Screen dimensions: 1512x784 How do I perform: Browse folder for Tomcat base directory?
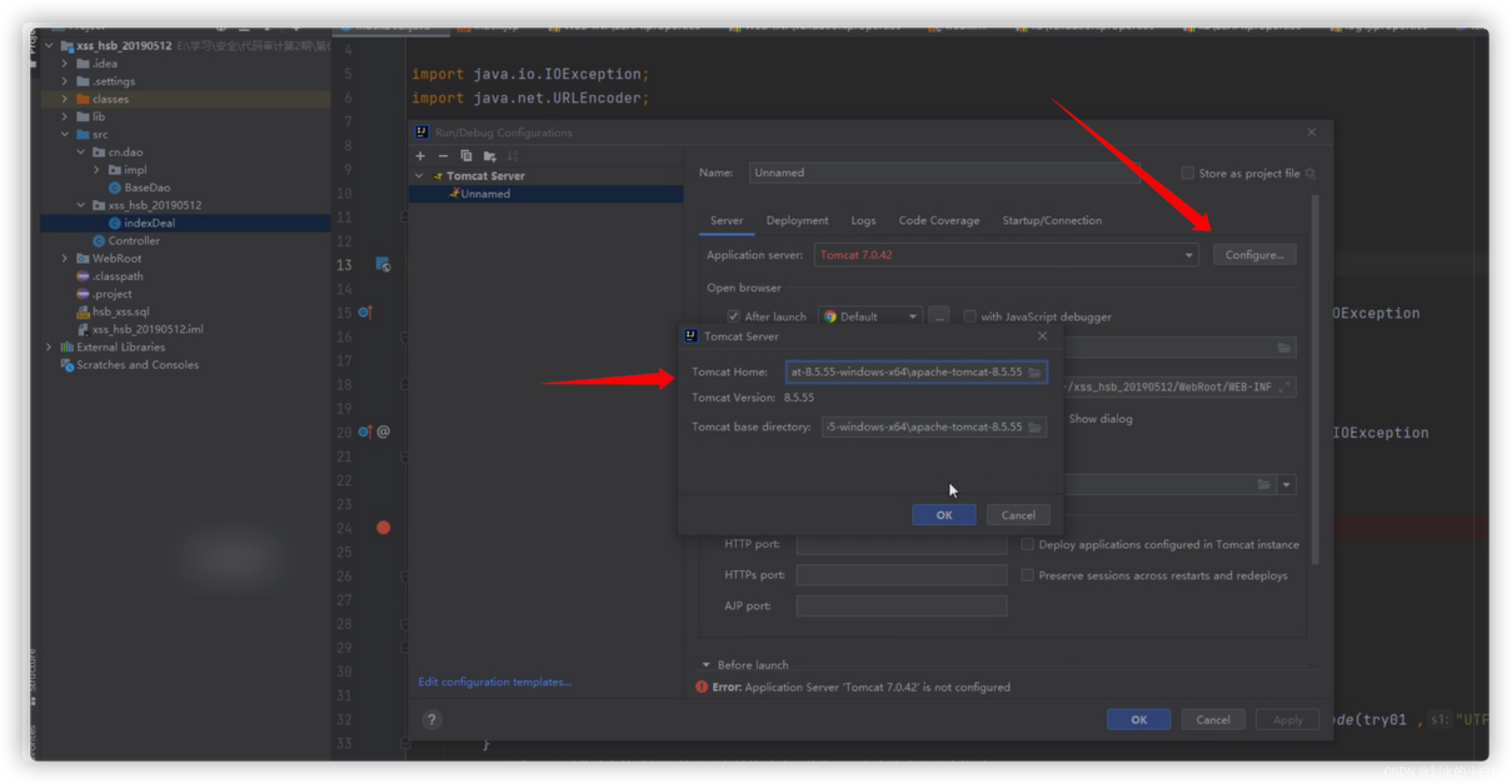(x=1035, y=427)
